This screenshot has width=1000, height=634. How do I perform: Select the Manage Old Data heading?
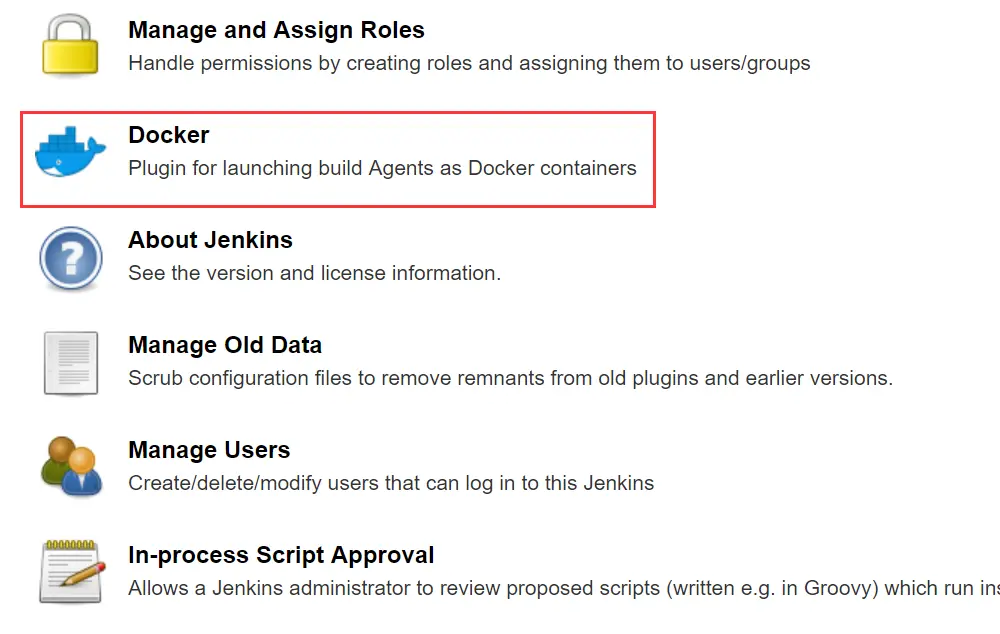click(225, 345)
